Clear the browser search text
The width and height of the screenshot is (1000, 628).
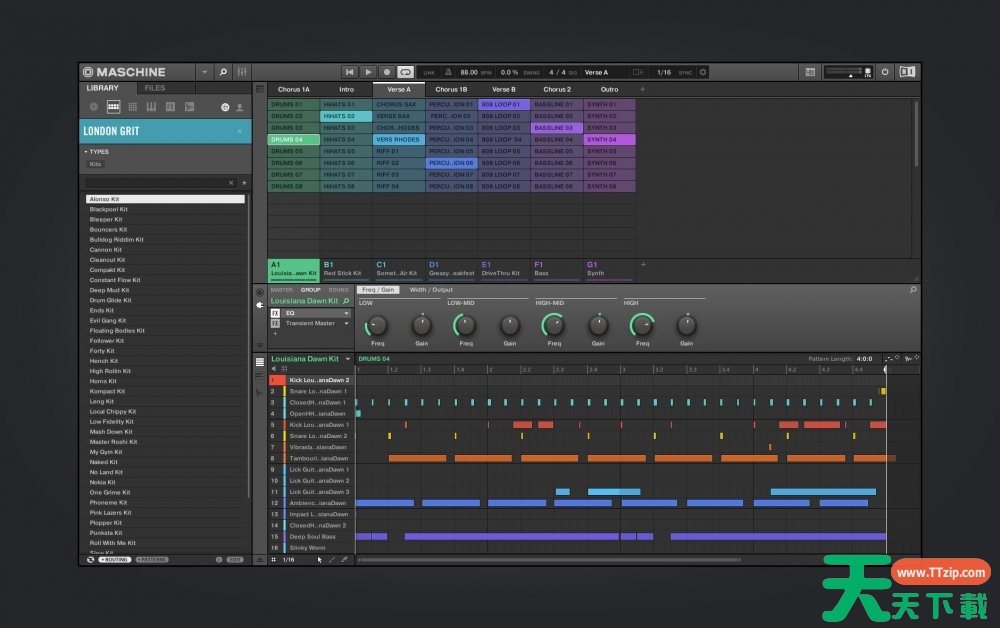[231, 183]
